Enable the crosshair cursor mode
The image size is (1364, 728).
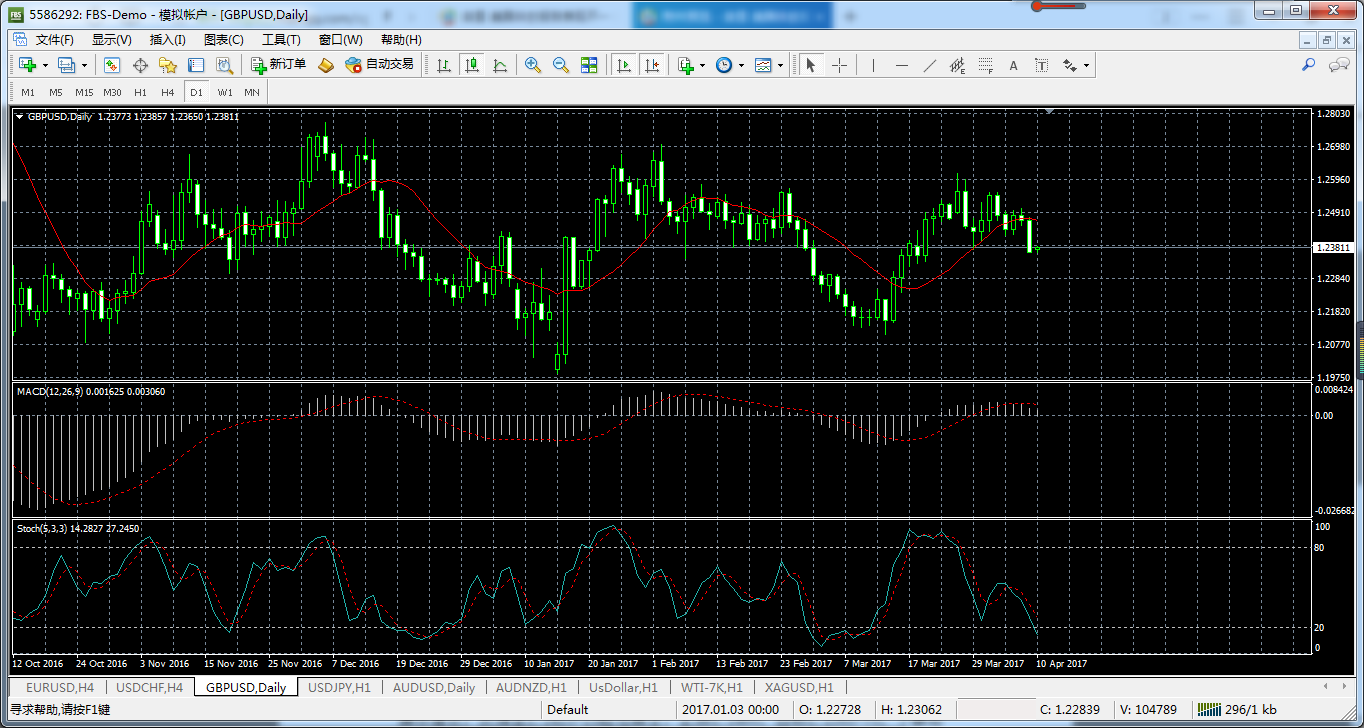tap(839, 65)
